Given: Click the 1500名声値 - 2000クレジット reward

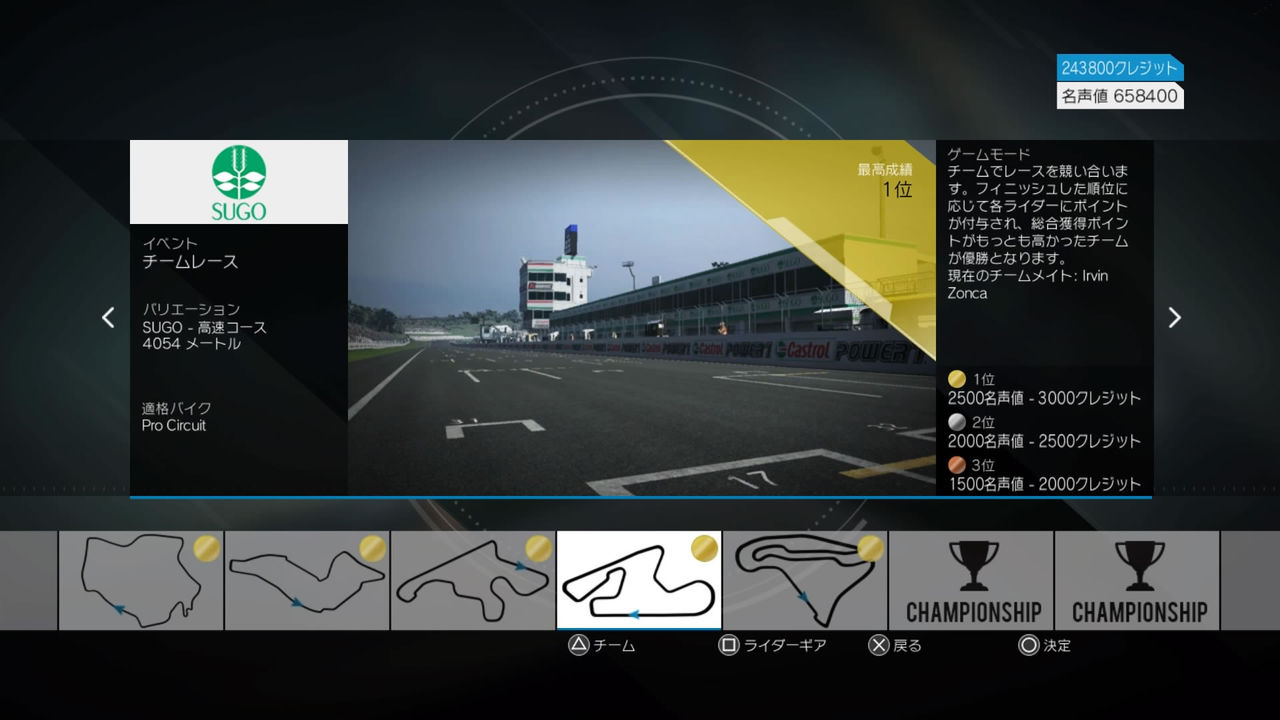Looking at the screenshot, I should [1044, 484].
